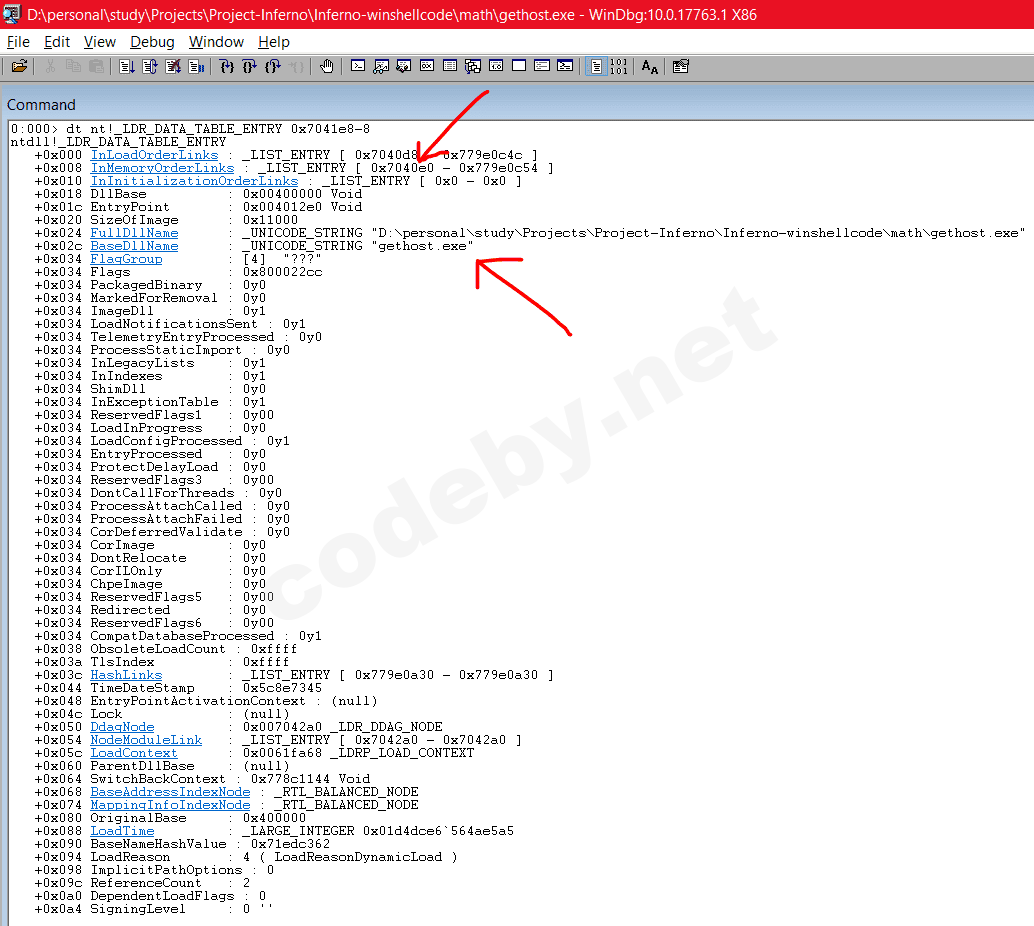This screenshot has height=926, width=1034.
Task: Open the Watch window toolbar icon
Action: (380, 66)
